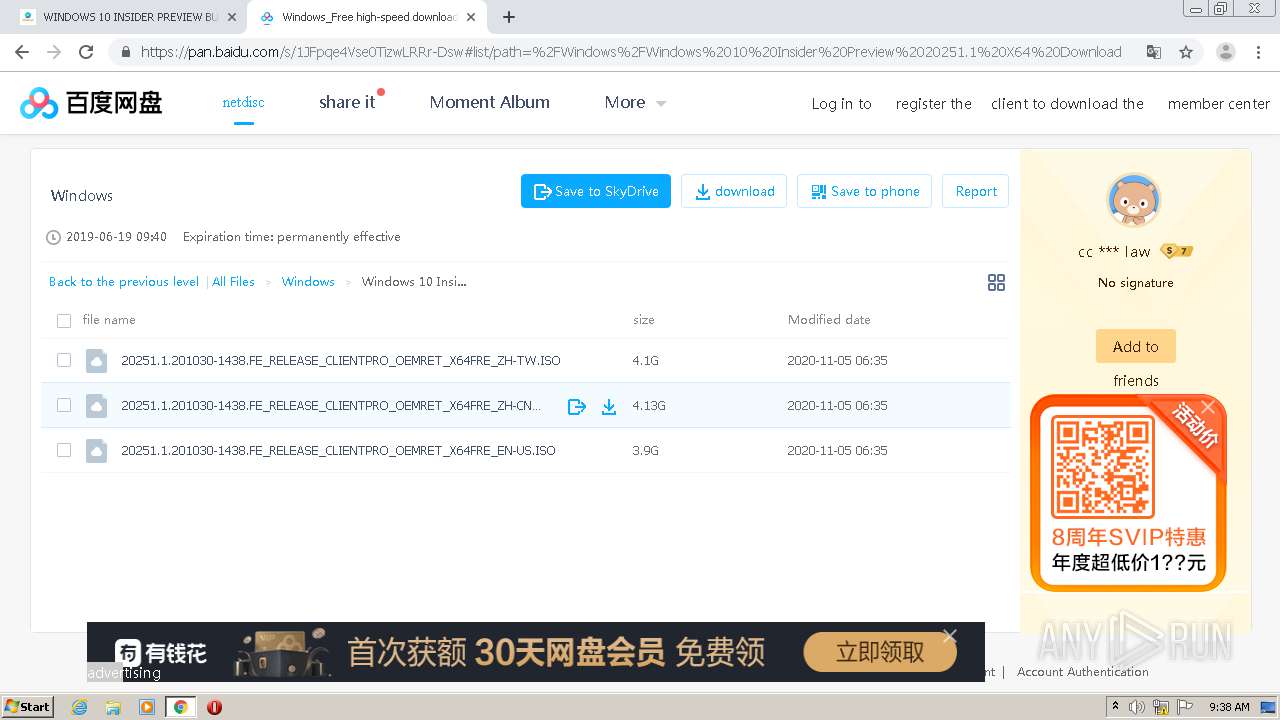This screenshot has height=720, width=1280.
Task: Sort by Modified date column header
Action: pos(829,320)
